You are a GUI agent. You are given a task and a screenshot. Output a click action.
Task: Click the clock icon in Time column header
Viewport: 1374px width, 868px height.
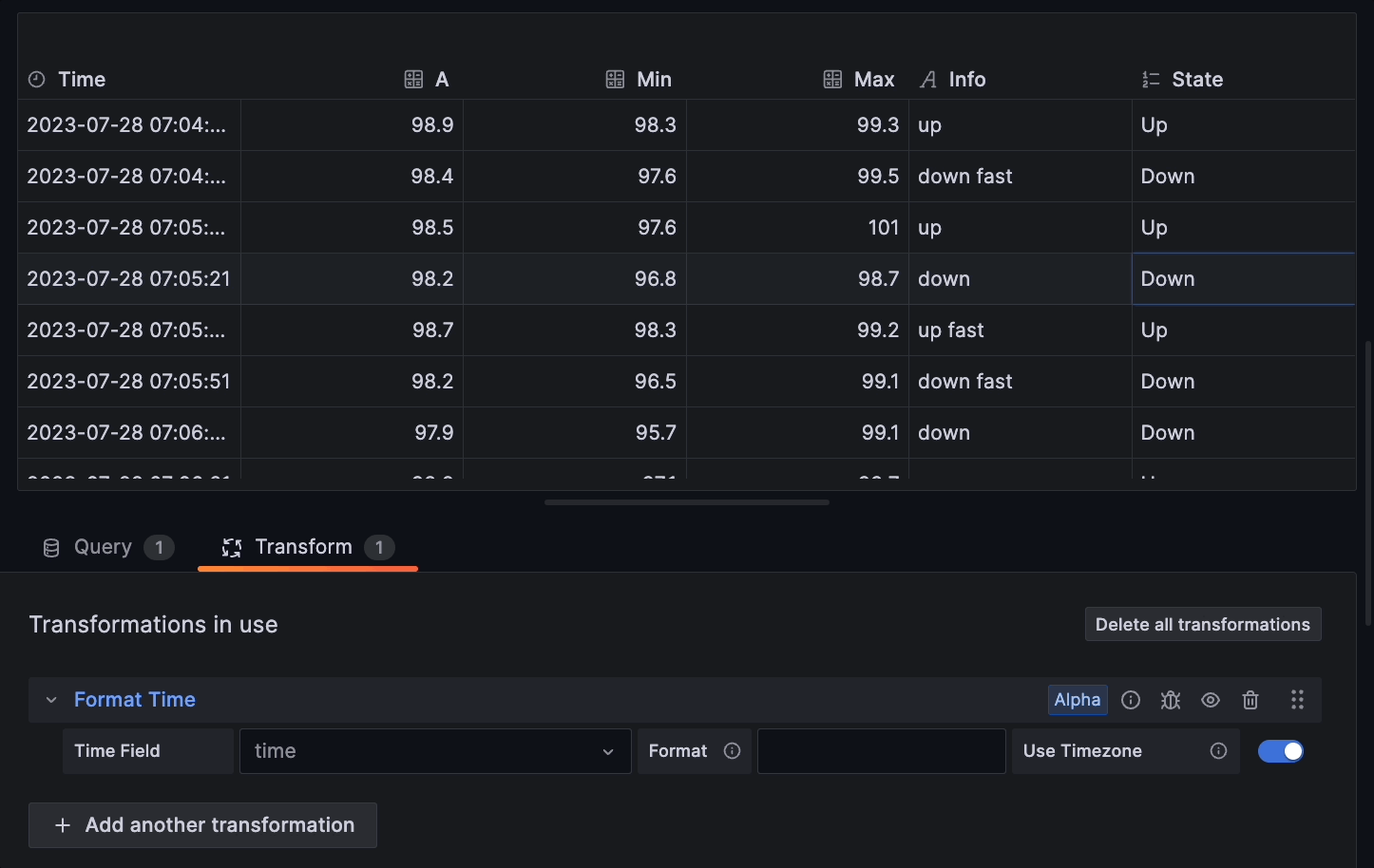coord(37,80)
